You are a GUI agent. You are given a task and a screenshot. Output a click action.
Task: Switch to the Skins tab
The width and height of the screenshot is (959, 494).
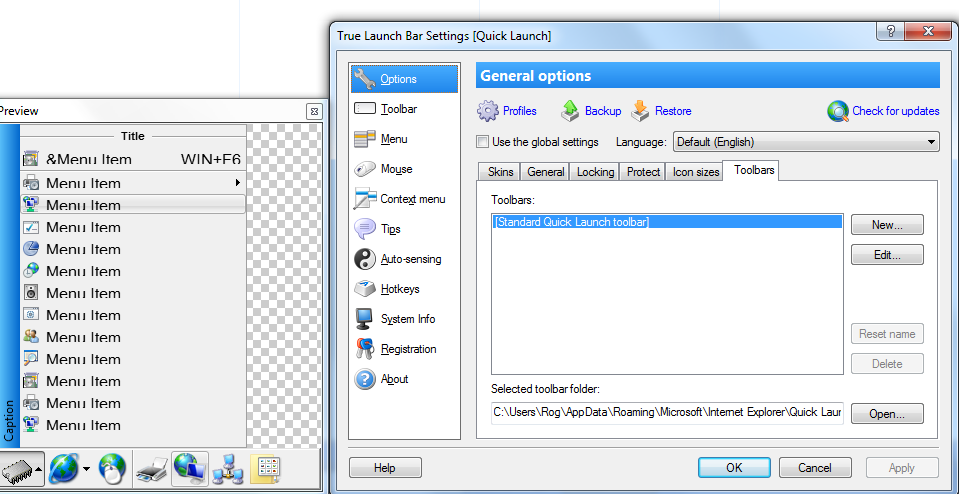coord(500,172)
